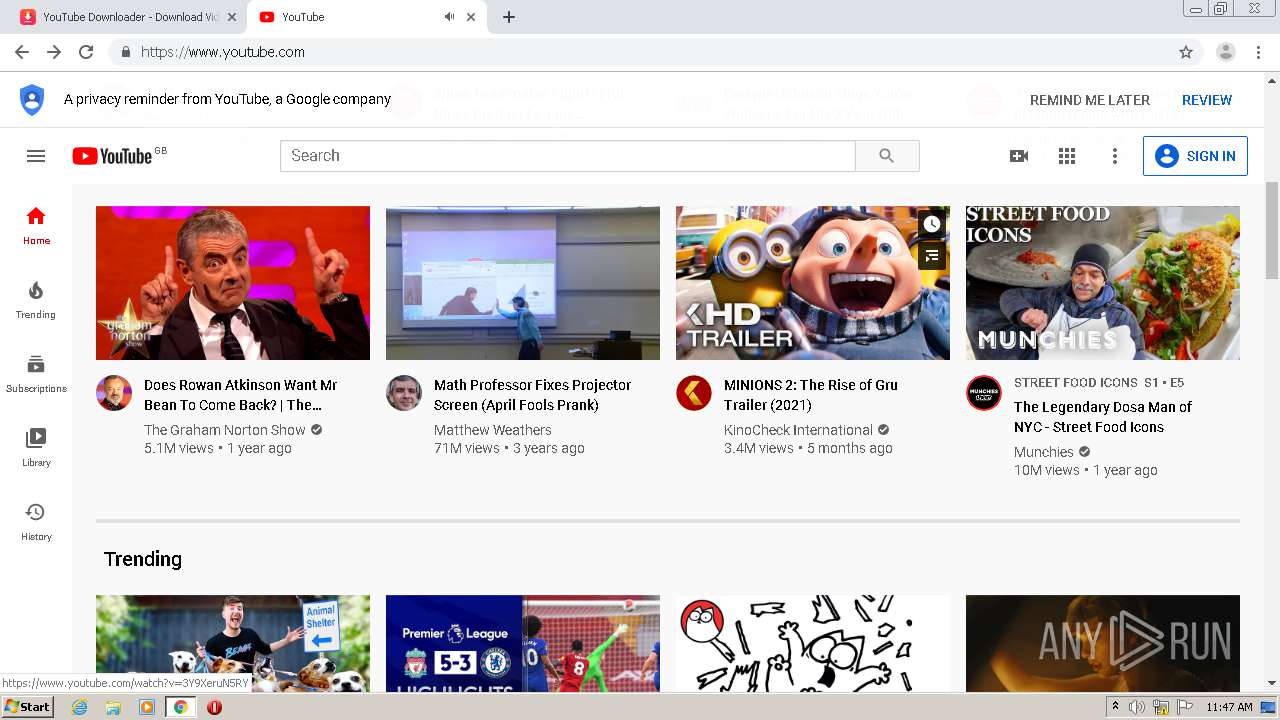Open a new browser tab
Viewport: 1280px width, 720px height.
tap(508, 17)
